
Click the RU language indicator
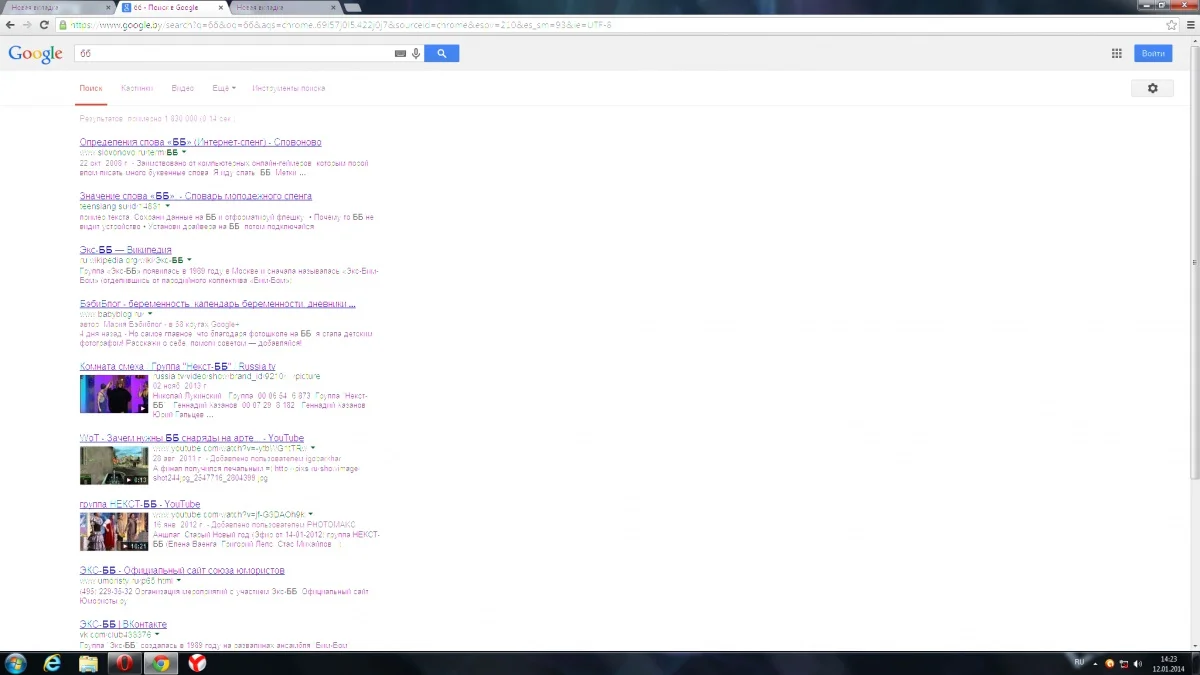[1078, 663]
